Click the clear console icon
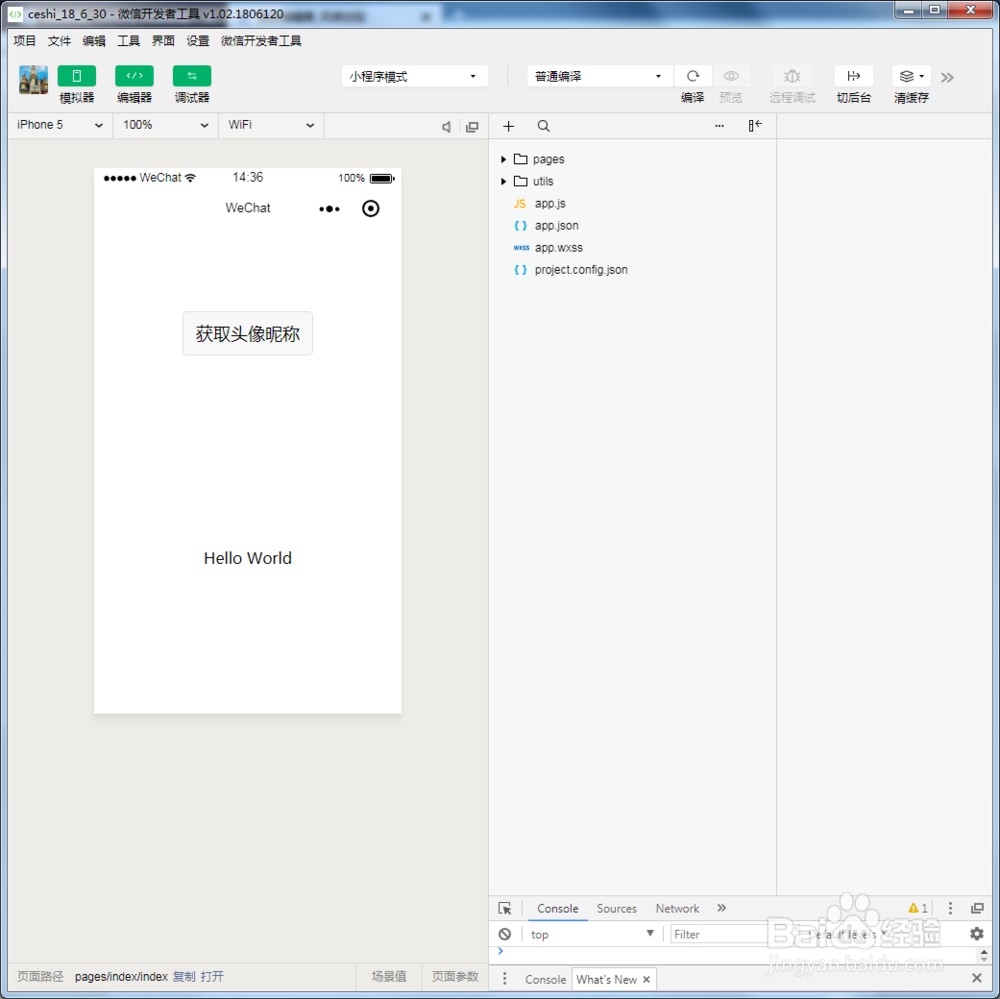The width and height of the screenshot is (1000, 999). click(505, 934)
